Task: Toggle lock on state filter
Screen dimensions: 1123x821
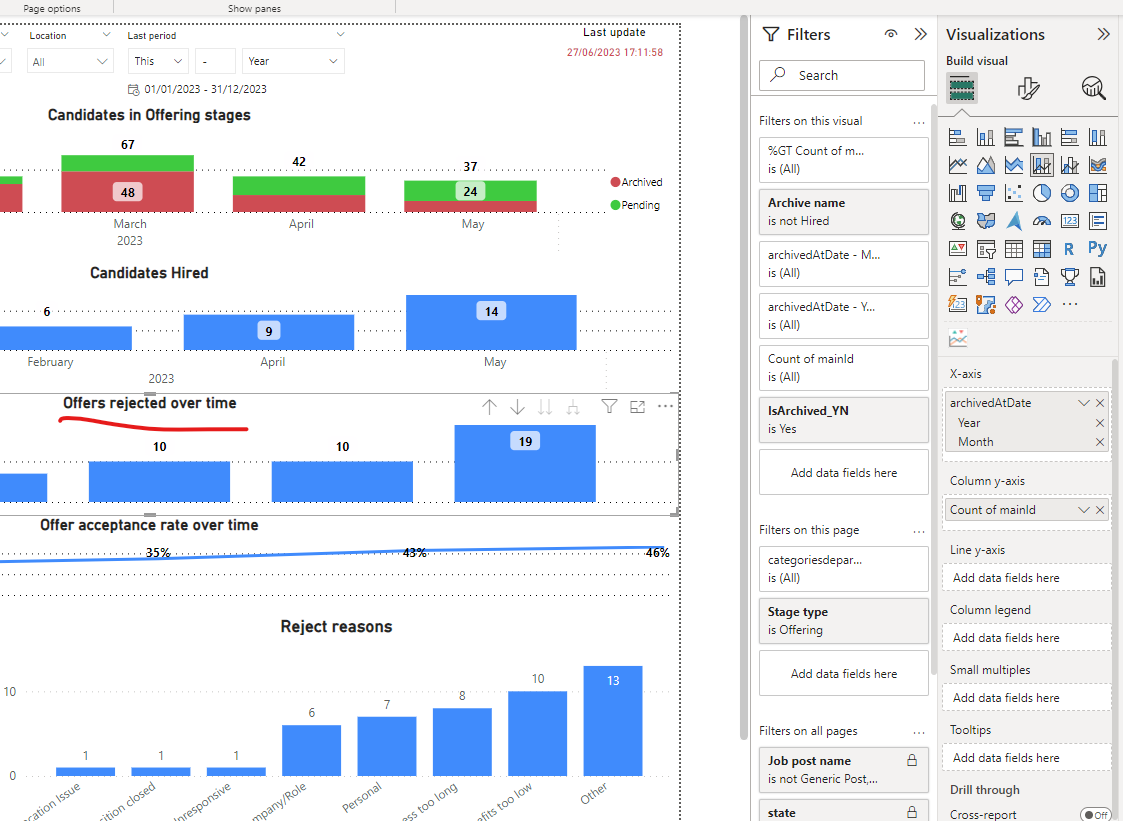Action: [x=912, y=812]
